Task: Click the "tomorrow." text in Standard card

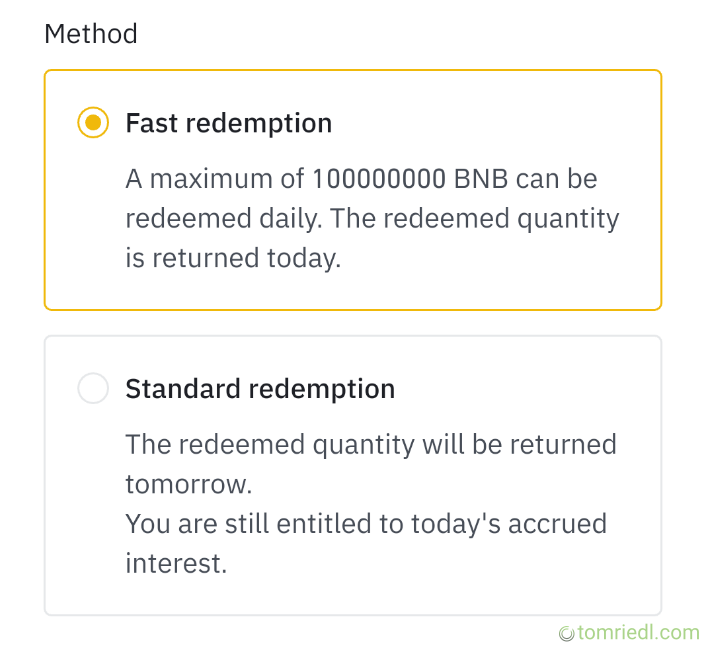Action: 188,484
